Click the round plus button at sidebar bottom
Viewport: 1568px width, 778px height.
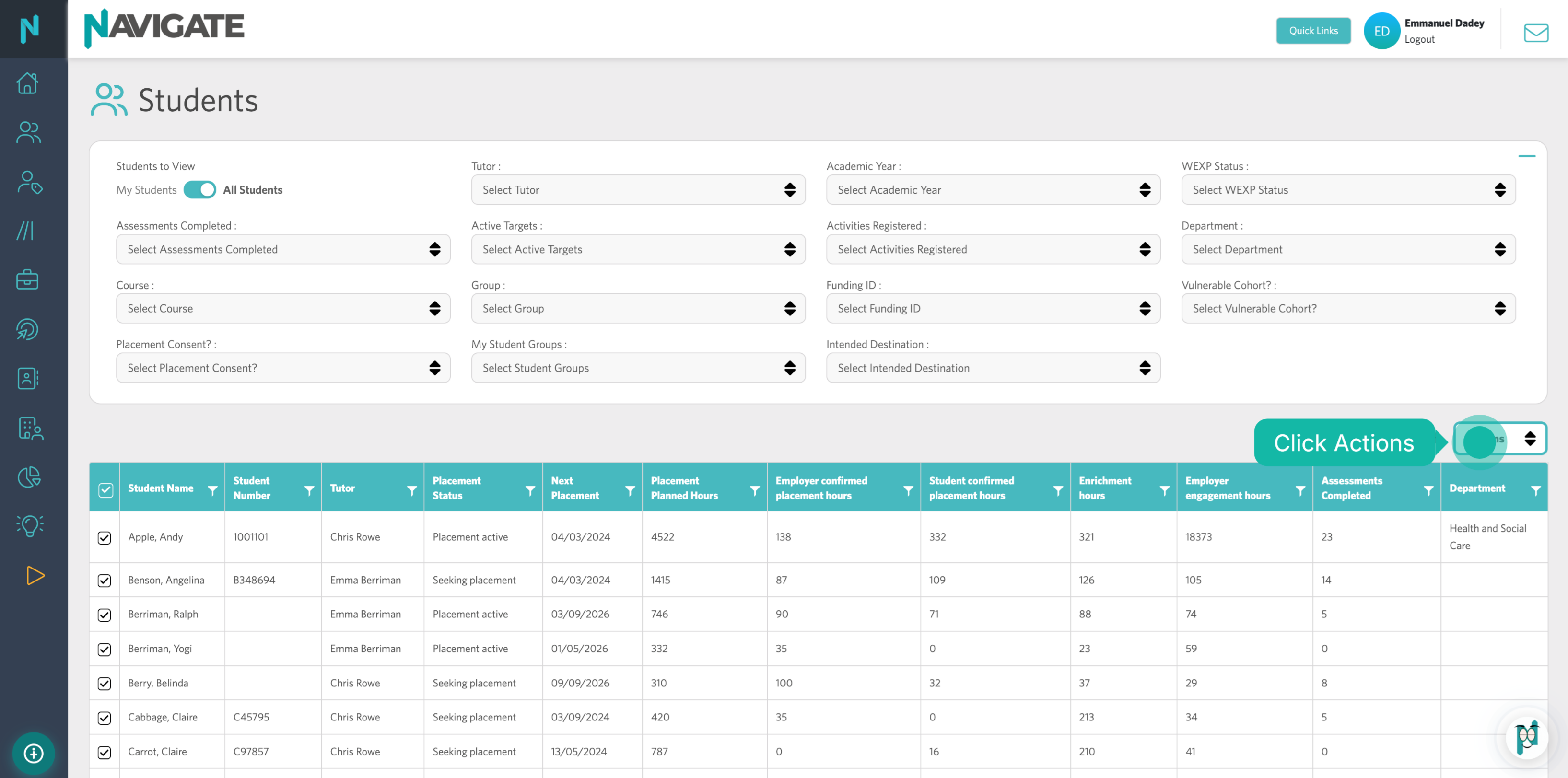pos(34,754)
